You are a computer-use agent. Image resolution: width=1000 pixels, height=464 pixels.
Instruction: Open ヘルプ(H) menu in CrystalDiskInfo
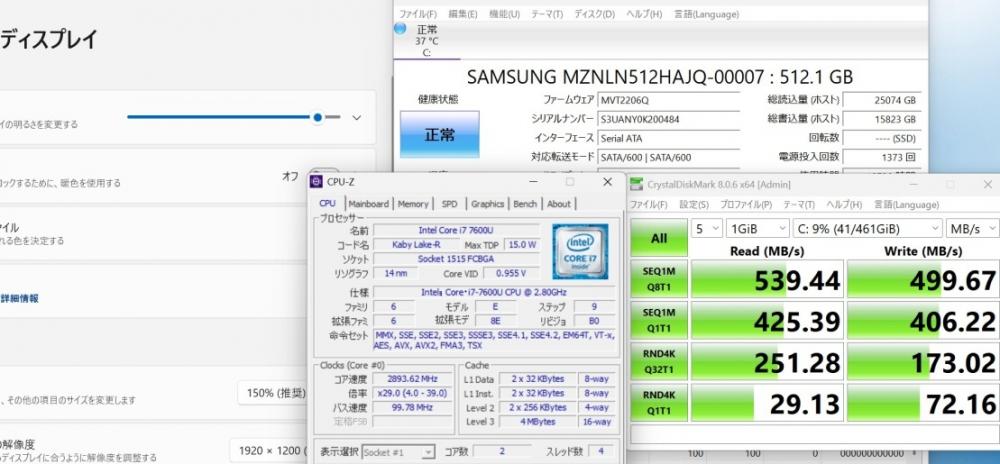click(x=643, y=13)
